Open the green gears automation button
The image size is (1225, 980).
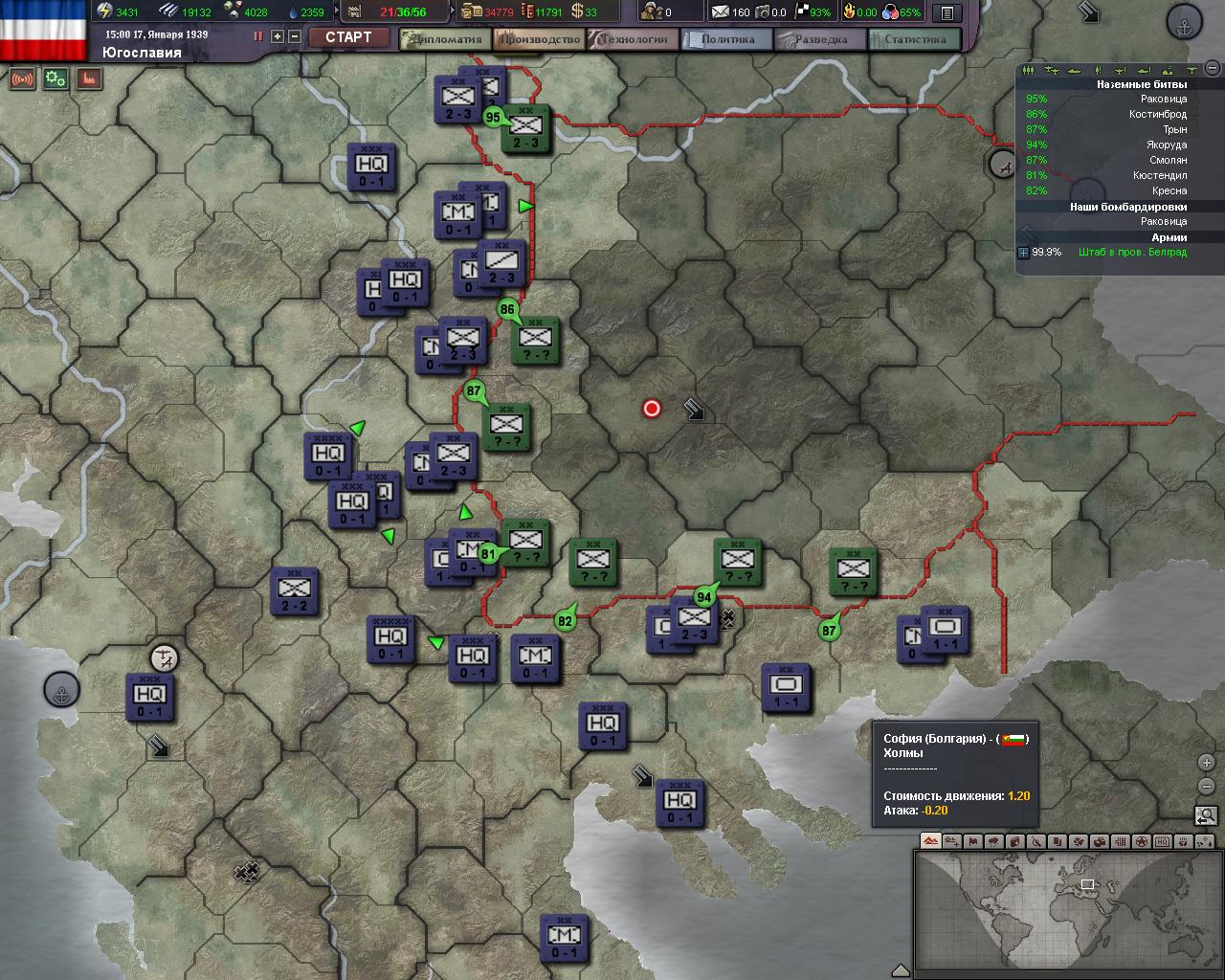pyautogui.click(x=56, y=78)
